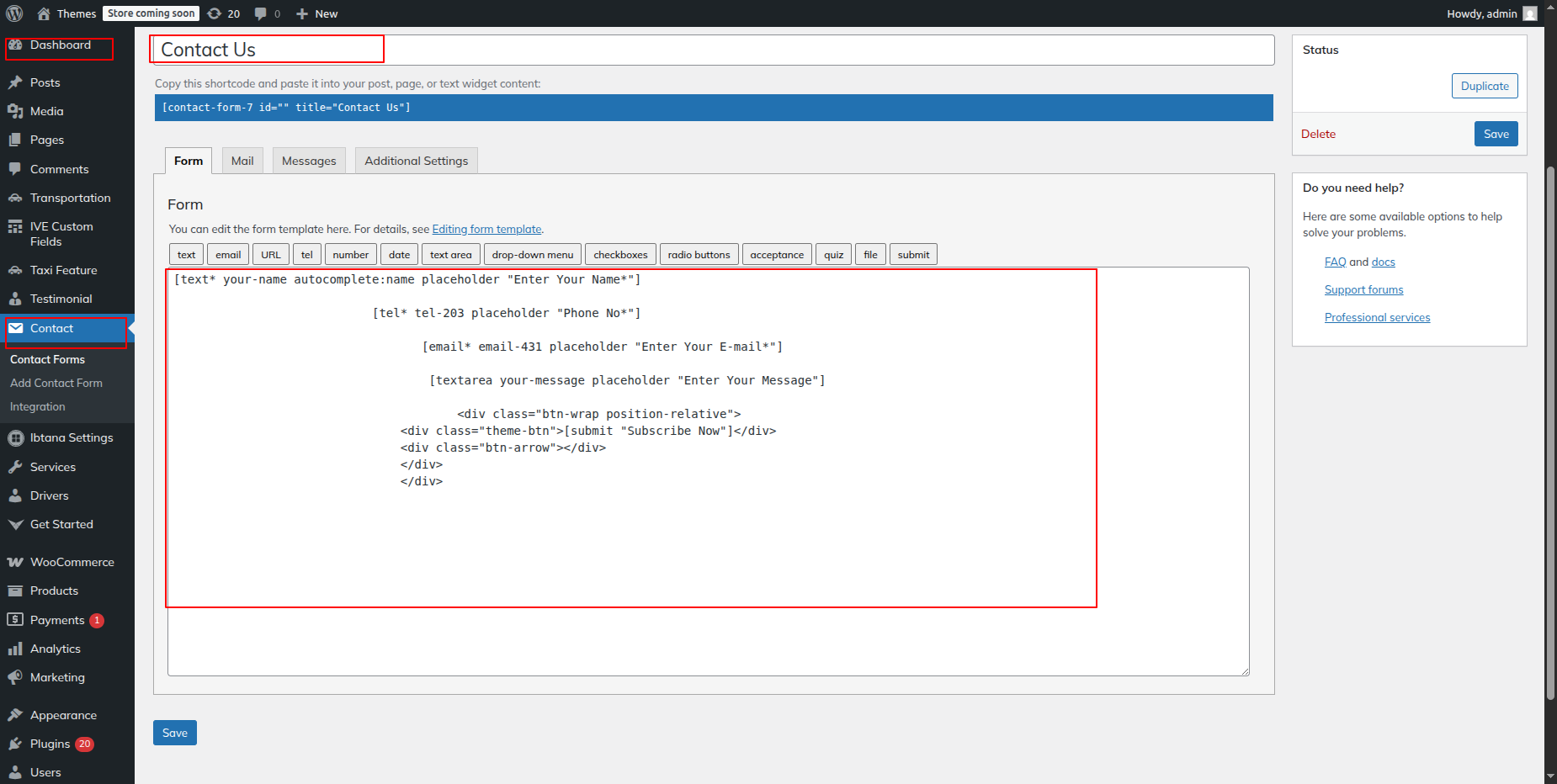This screenshot has width=1557, height=784.
Task: Click the Analytics bar chart icon
Action: tap(15, 649)
